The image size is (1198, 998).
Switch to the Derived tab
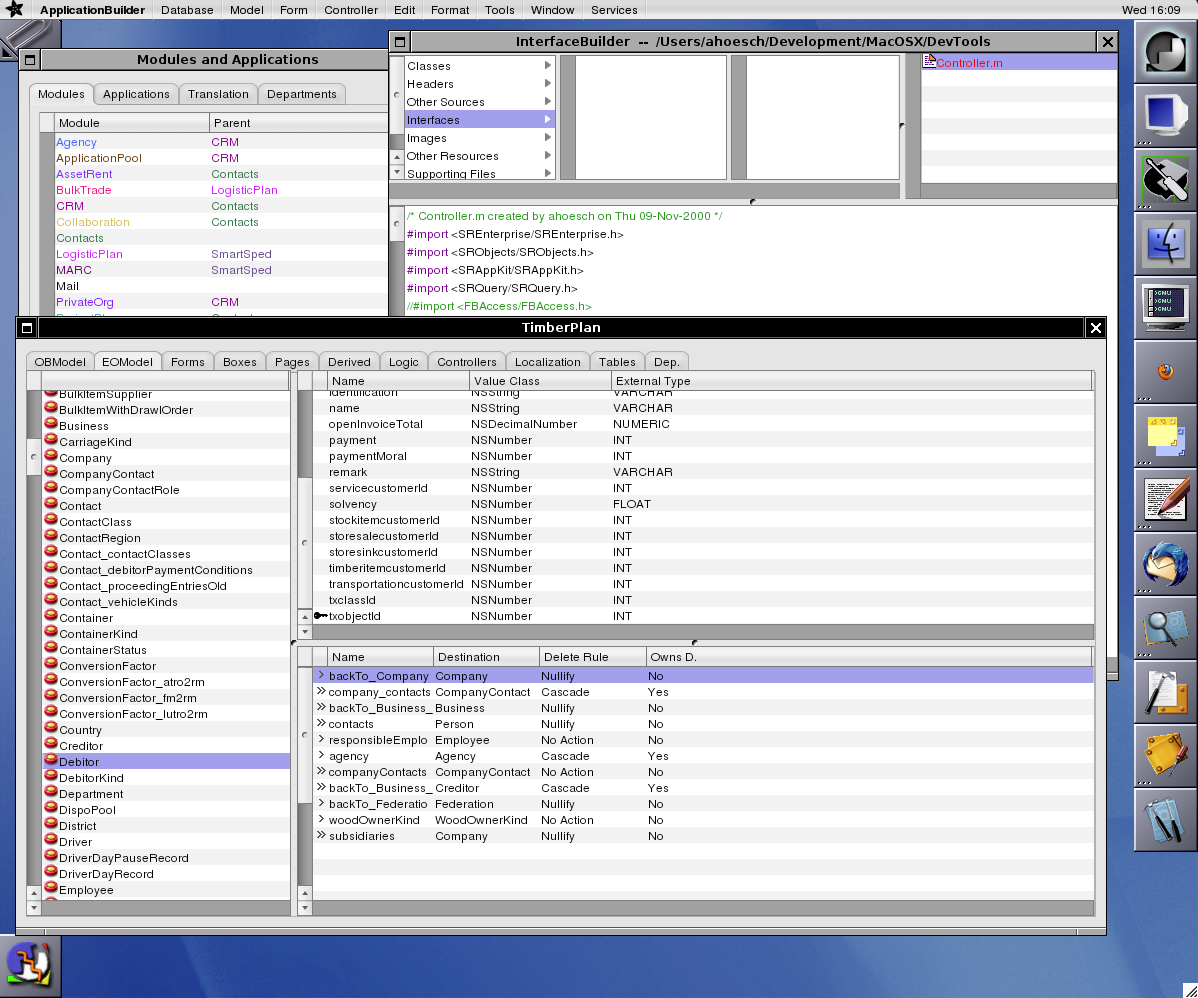[349, 361]
